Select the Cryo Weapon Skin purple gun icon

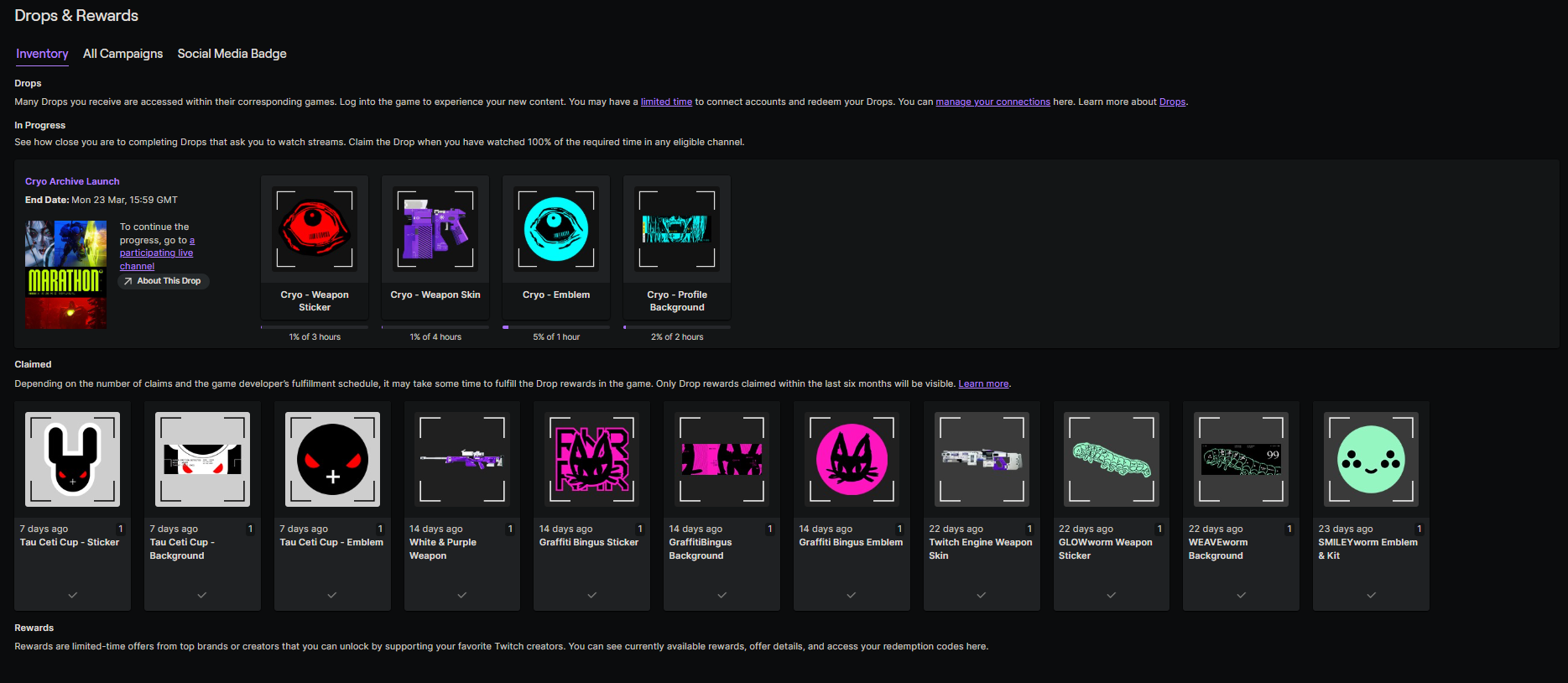click(x=435, y=229)
